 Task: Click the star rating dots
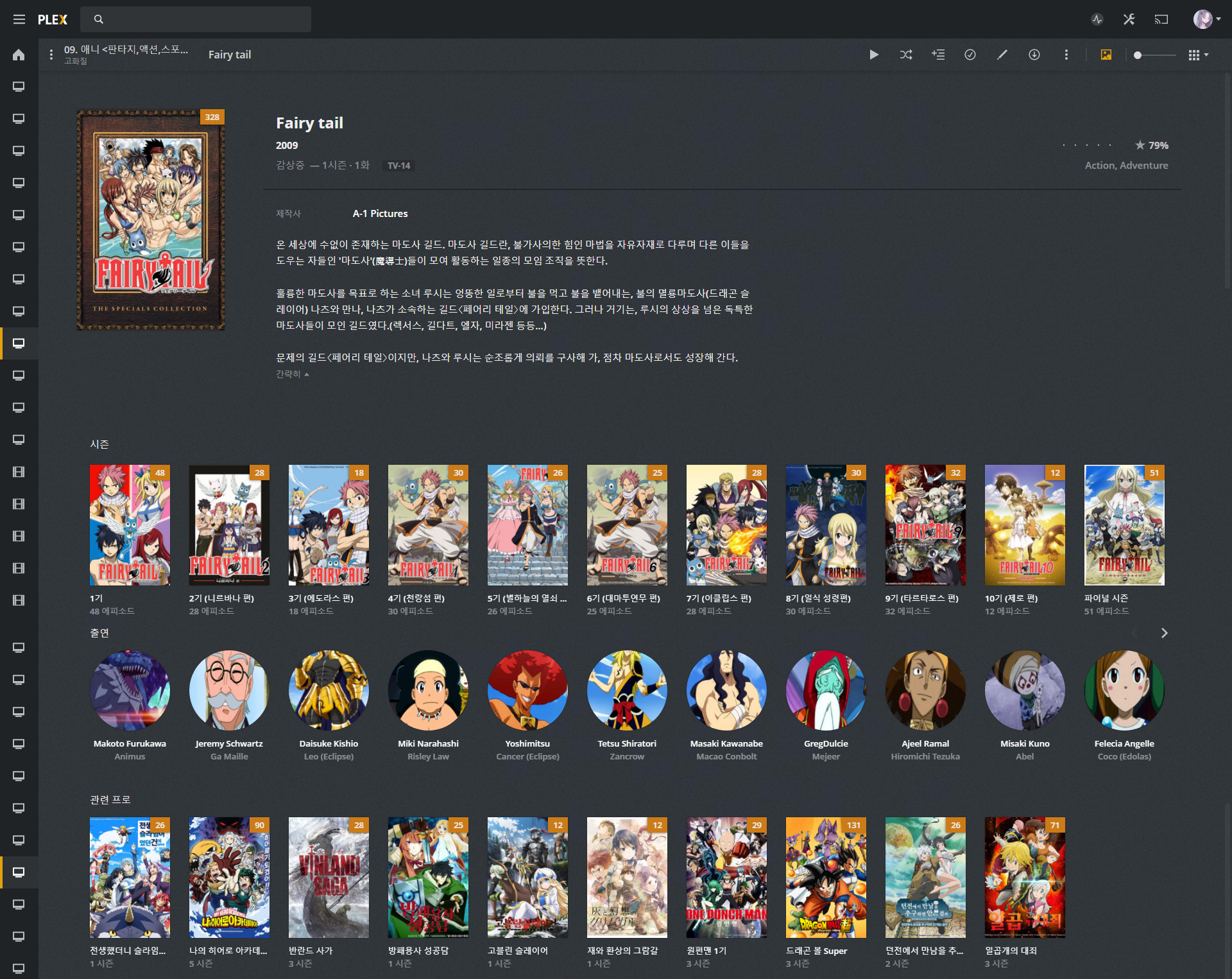(x=1086, y=145)
